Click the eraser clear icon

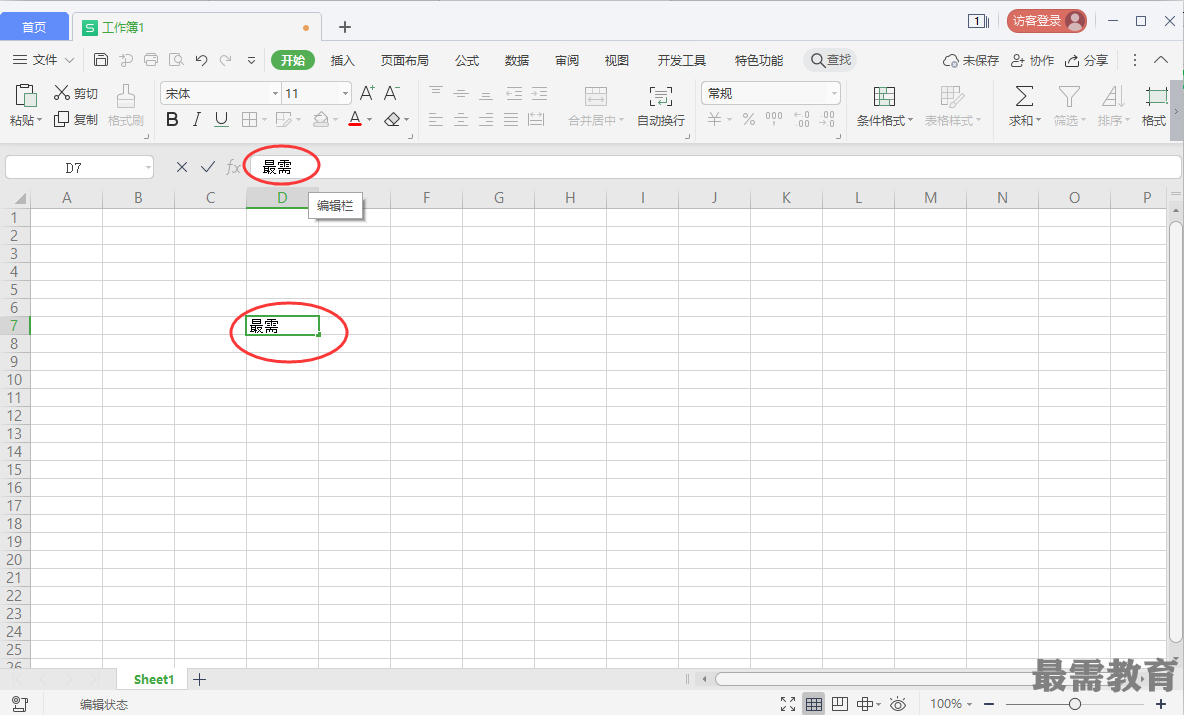392,119
